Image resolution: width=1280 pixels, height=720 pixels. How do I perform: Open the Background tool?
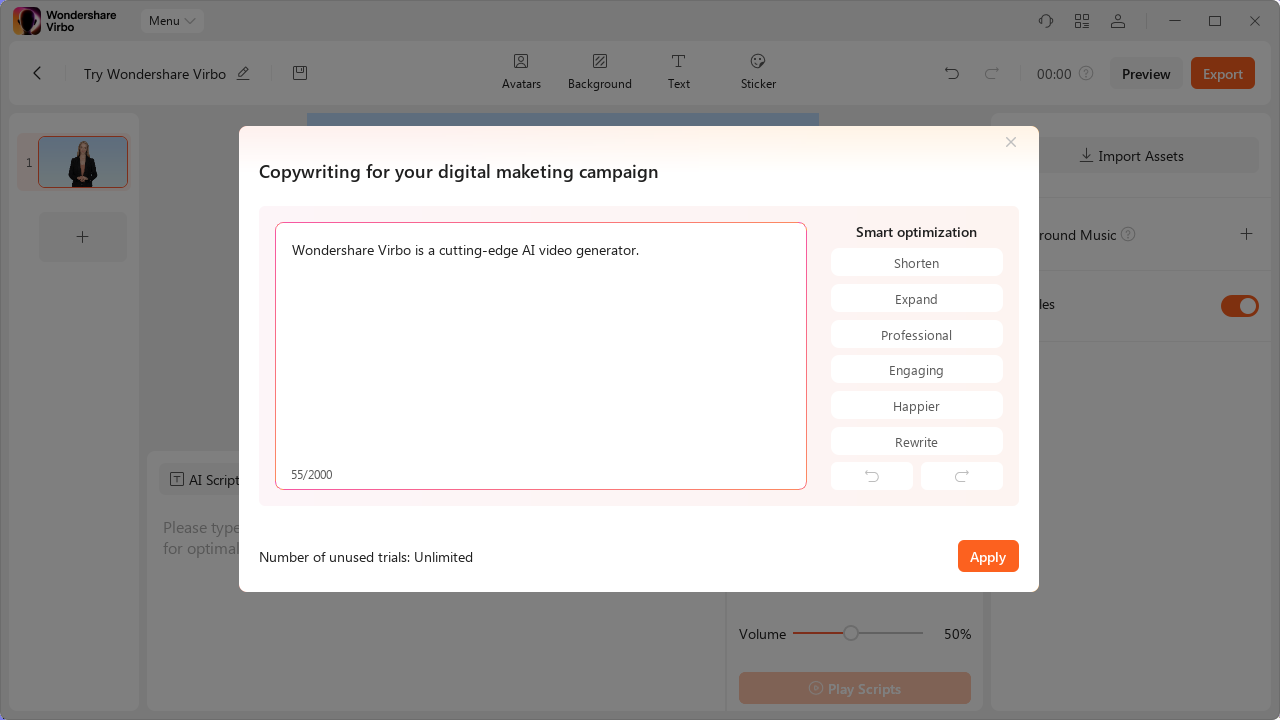coord(600,72)
